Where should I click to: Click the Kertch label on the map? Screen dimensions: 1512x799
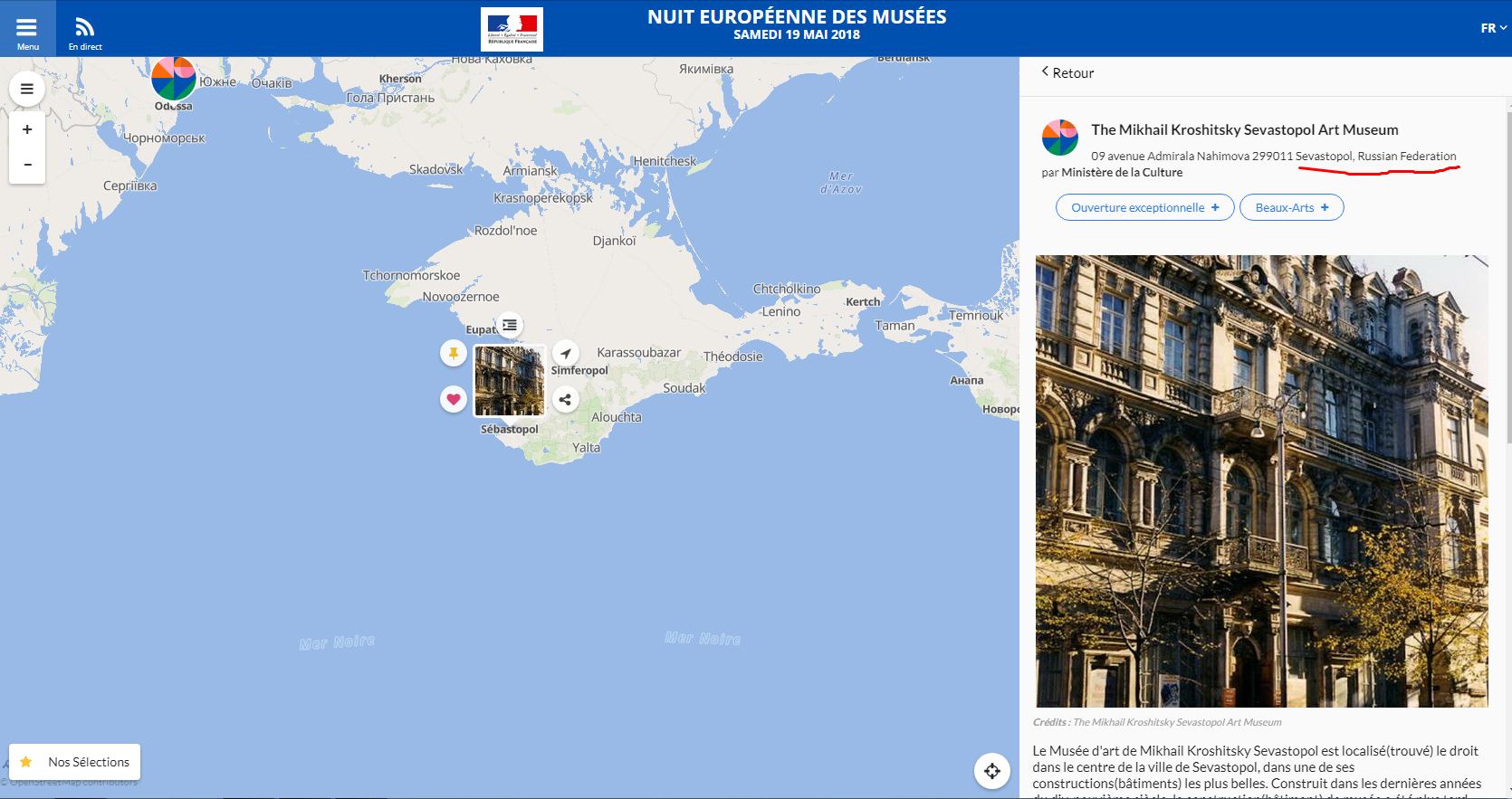863,301
